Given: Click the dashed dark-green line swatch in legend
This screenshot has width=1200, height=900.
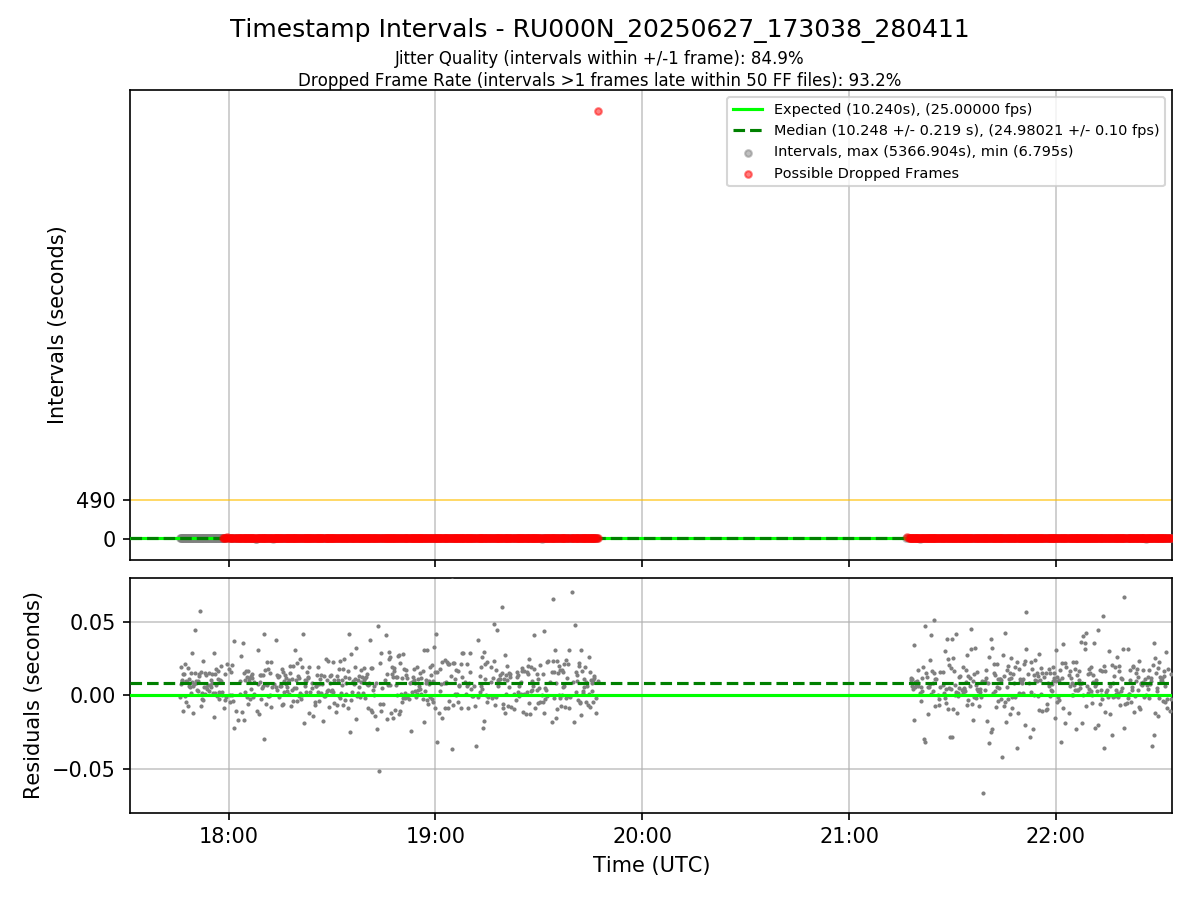Looking at the screenshot, I should [x=749, y=130].
